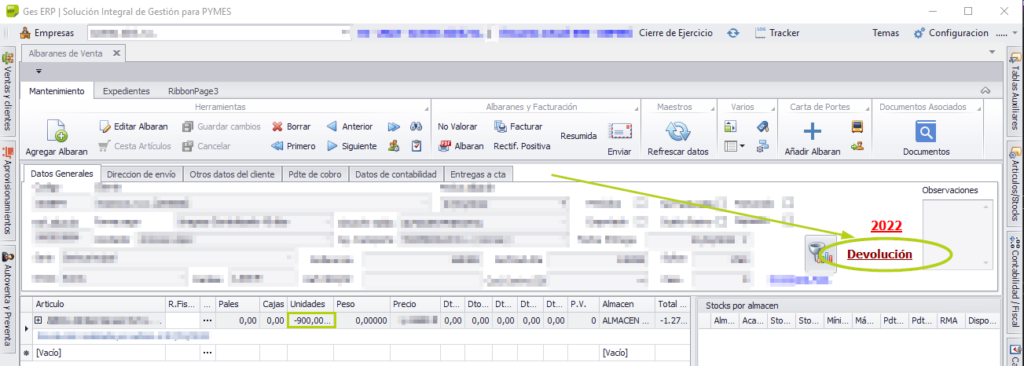Image resolution: width=1024 pixels, height=366 pixels.
Task: Collapse the ribbon with chevron
Action: [x=985, y=91]
